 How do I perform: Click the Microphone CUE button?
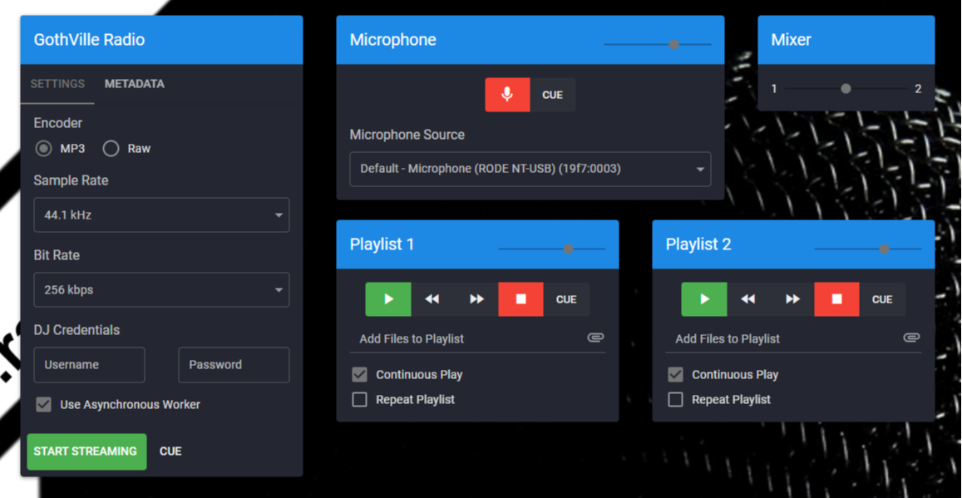click(x=553, y=95)
